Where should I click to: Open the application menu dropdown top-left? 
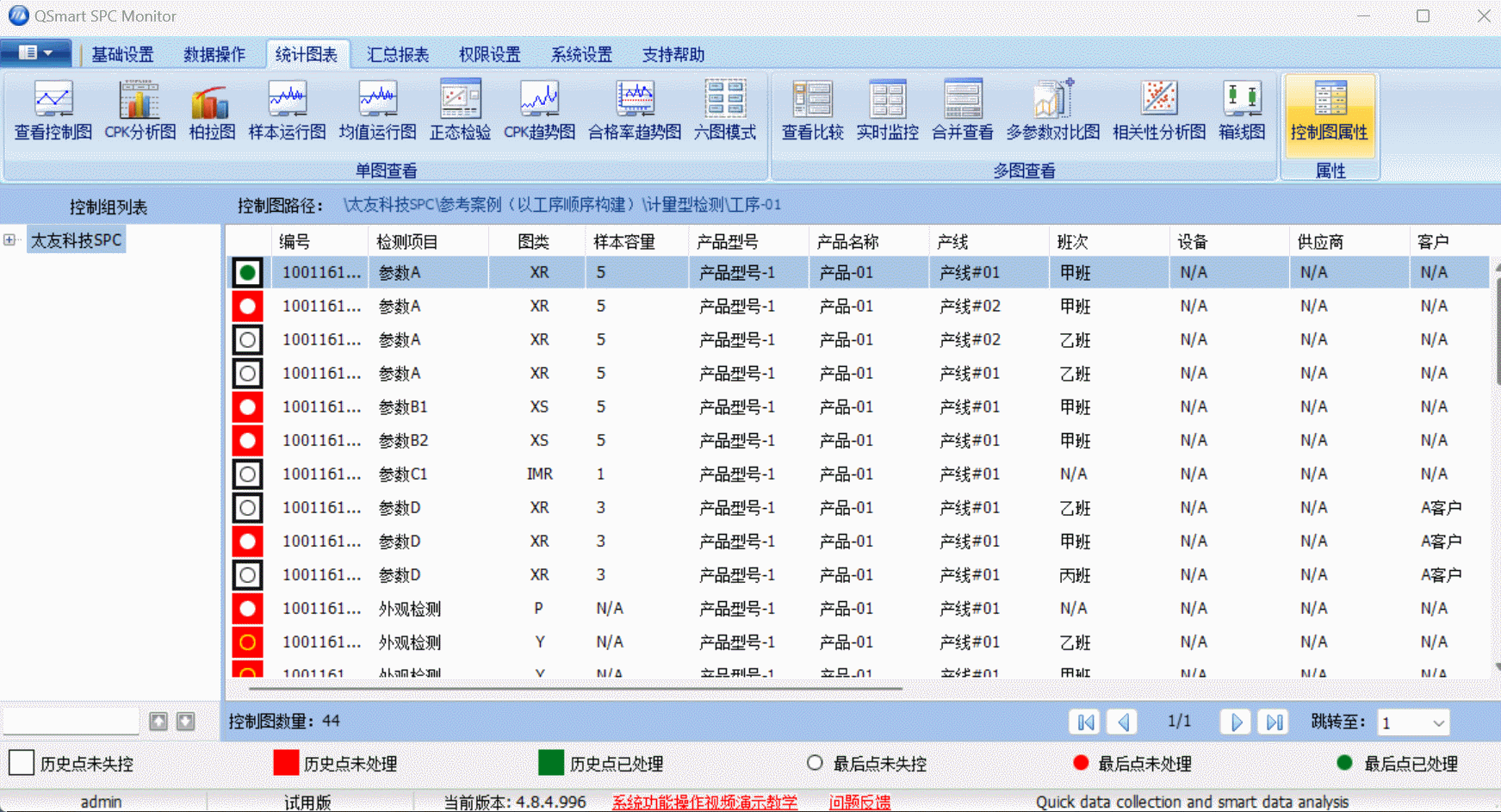(35, 53)
